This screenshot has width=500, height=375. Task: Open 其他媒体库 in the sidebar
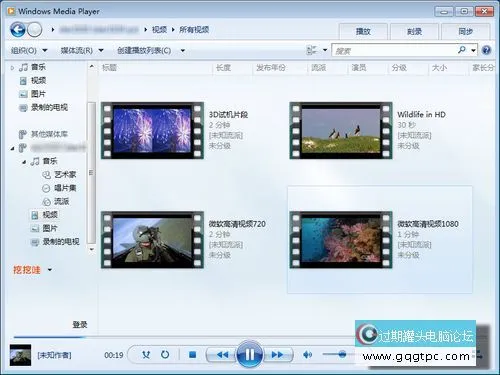(49, 134)
